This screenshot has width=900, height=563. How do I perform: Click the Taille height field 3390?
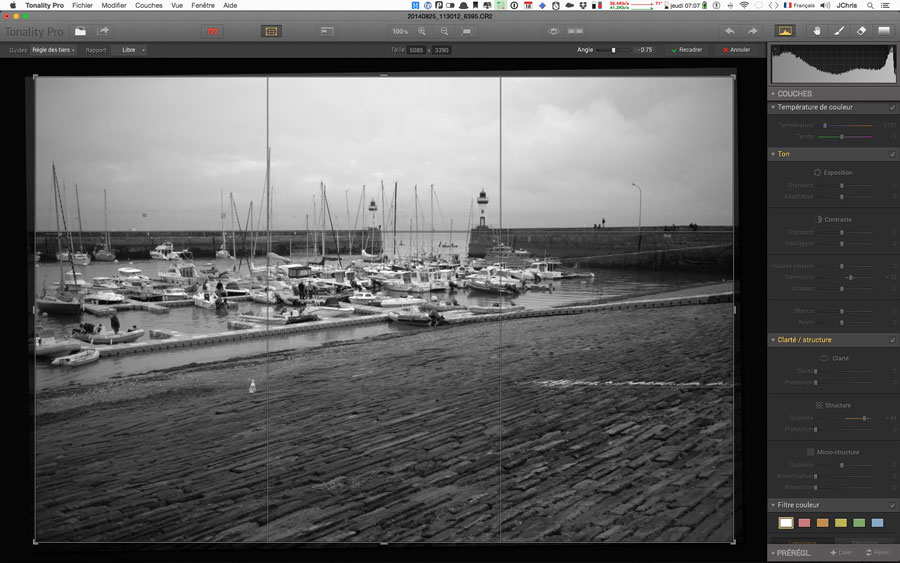pos(441,51)
